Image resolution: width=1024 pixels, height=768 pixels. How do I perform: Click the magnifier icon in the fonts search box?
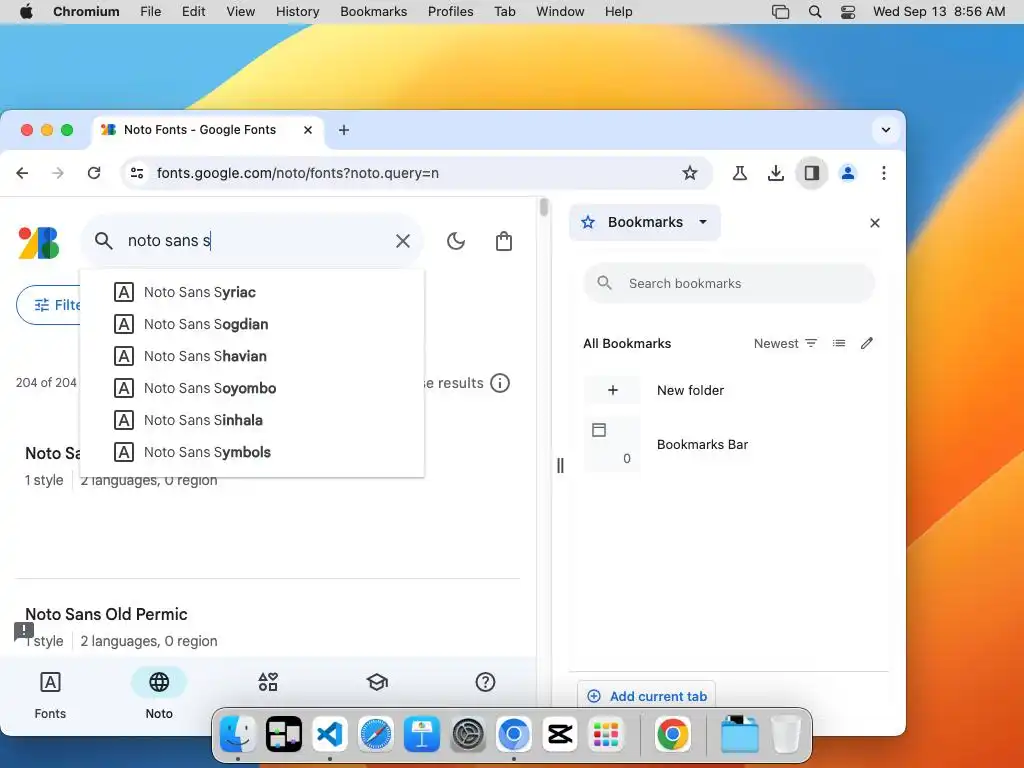pyautogui.click(x=103, y=241)
